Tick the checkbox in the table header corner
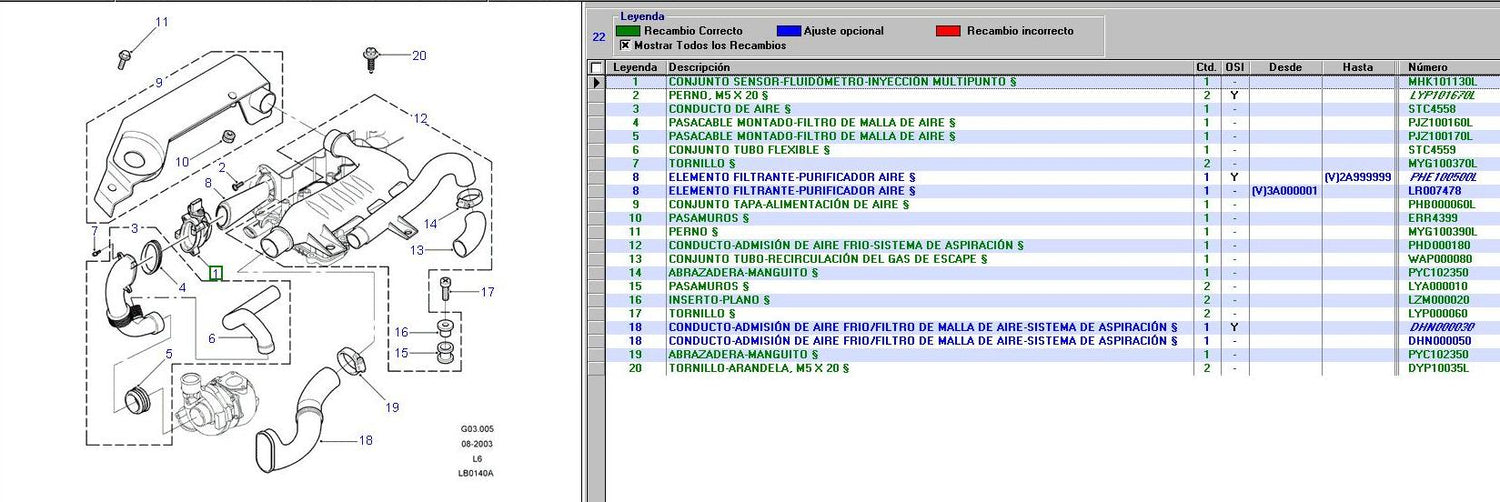 coord(597,67)
